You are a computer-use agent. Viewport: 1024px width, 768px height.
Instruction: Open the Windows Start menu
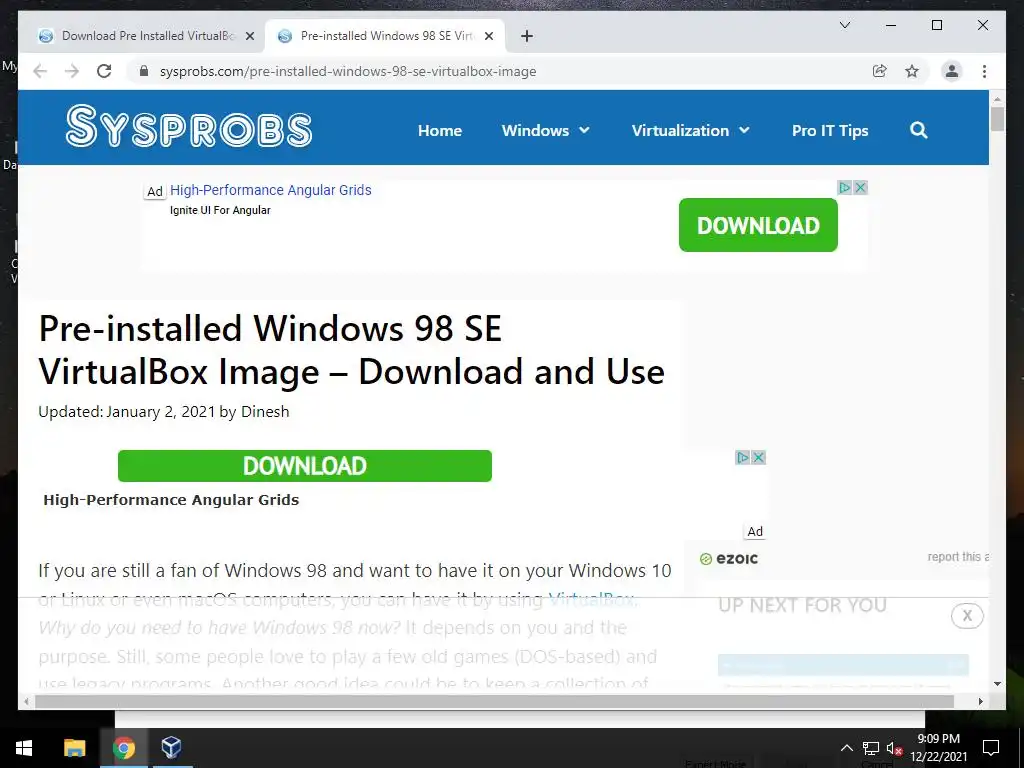[x=24, y=748]
